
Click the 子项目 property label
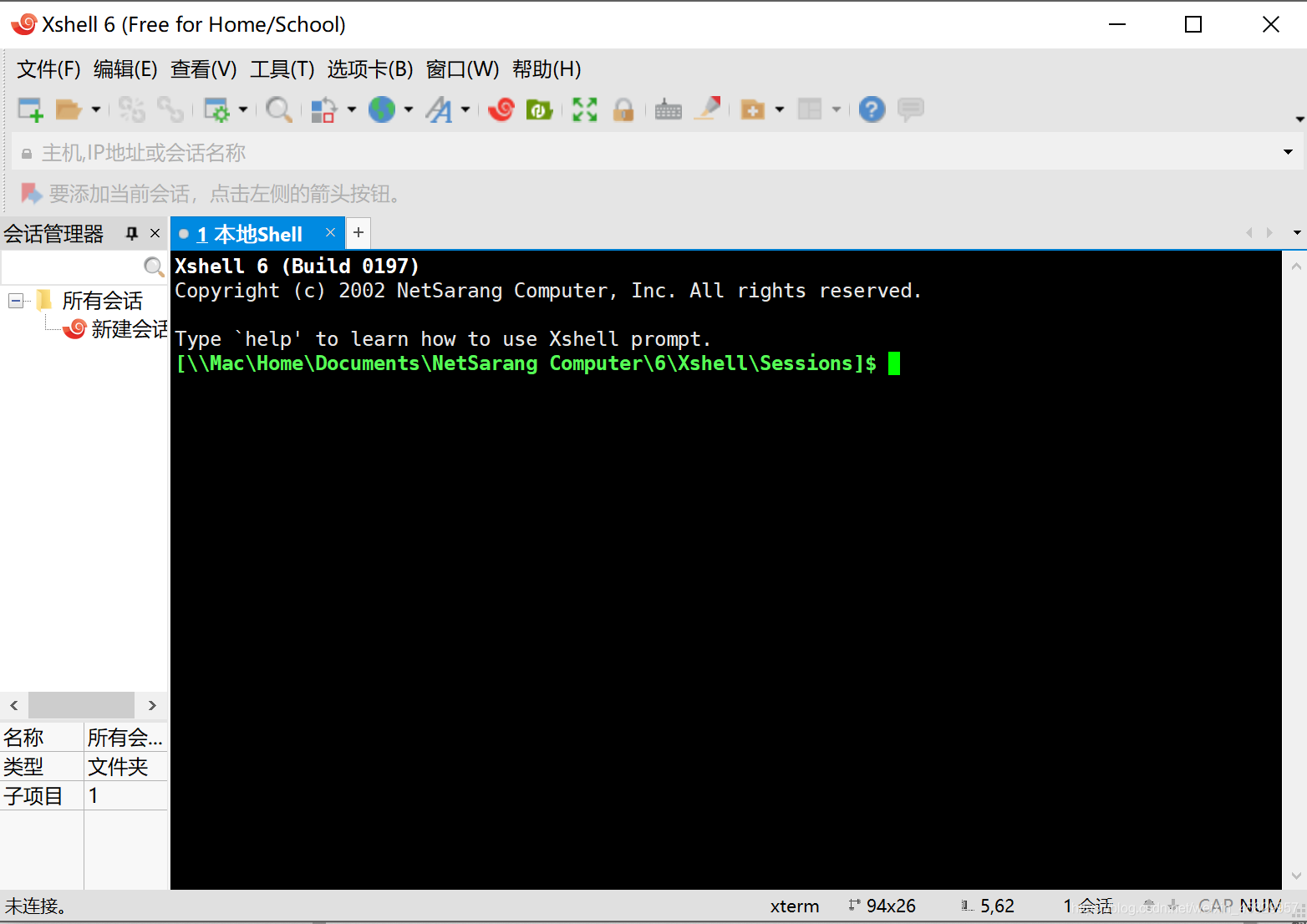coord(33,796)
